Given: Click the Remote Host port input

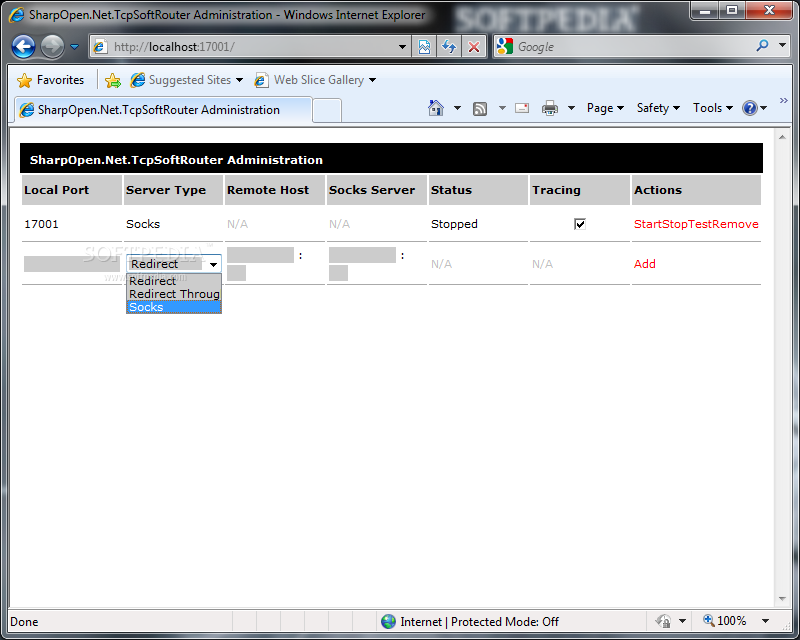Looking at the screenshot, I should click(236, 273).
